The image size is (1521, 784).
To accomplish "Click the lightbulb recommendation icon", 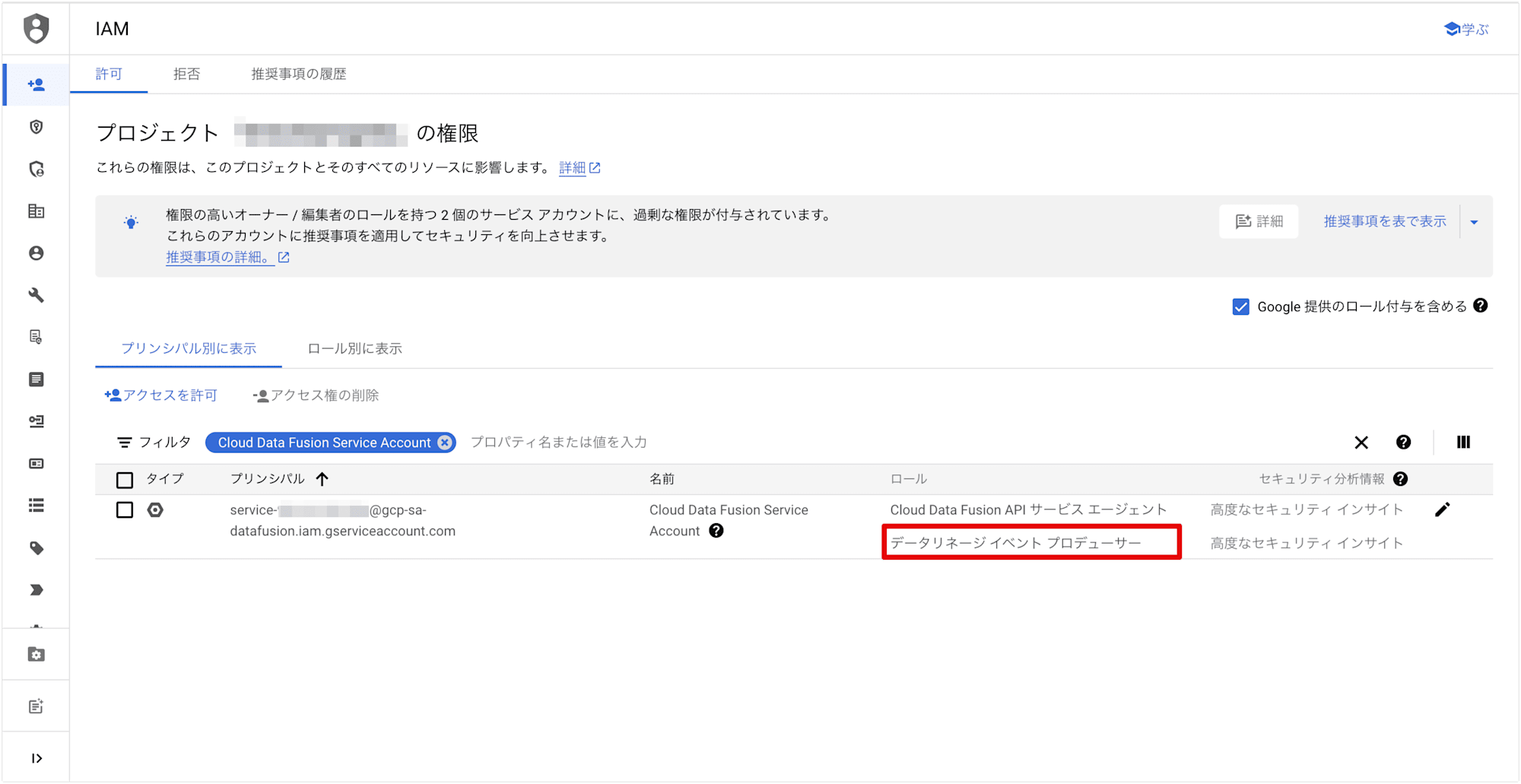I will pyautogui.click(x=131, y=223).
